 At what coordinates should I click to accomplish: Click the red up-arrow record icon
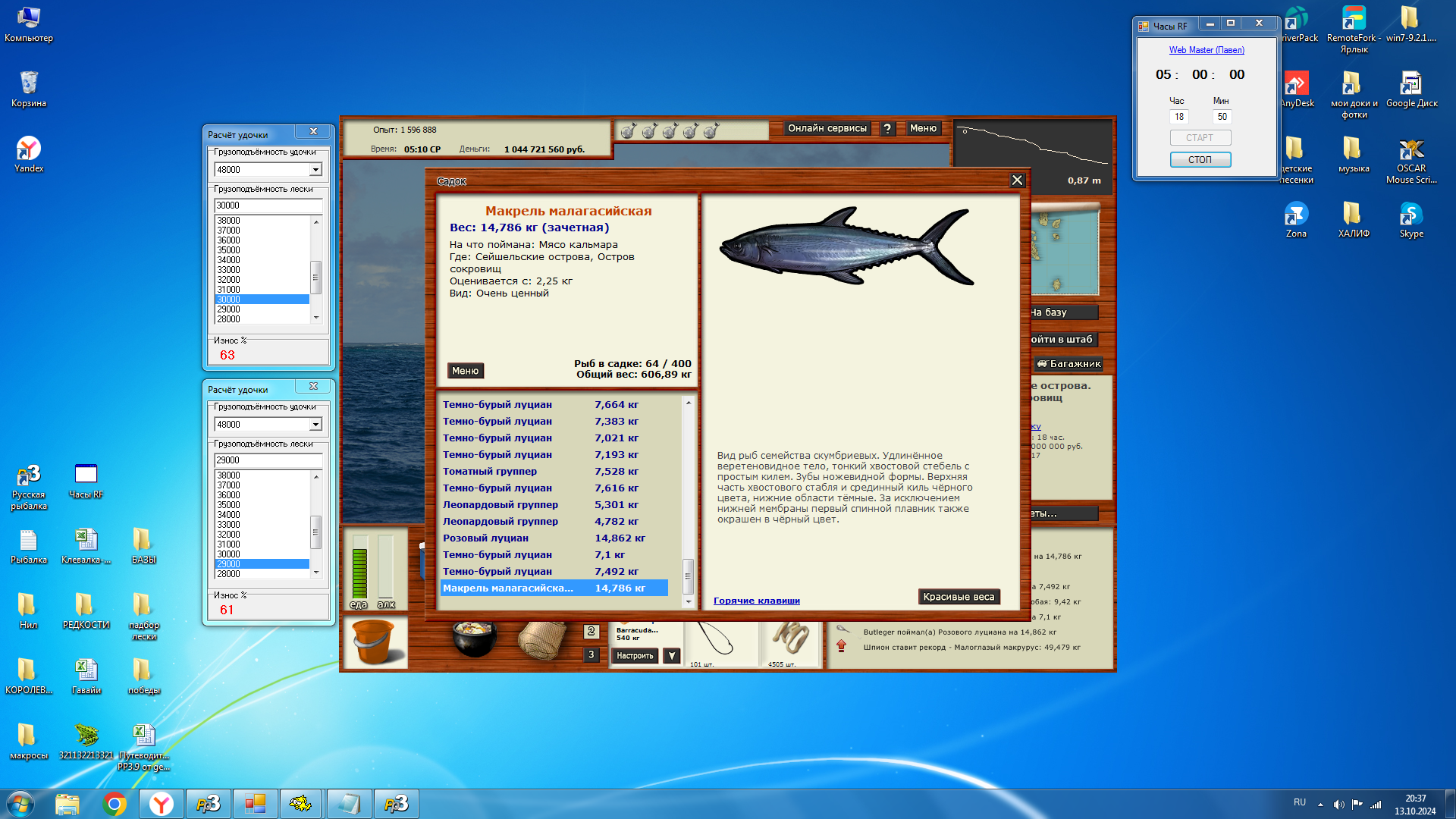click(x=842, y=646)
